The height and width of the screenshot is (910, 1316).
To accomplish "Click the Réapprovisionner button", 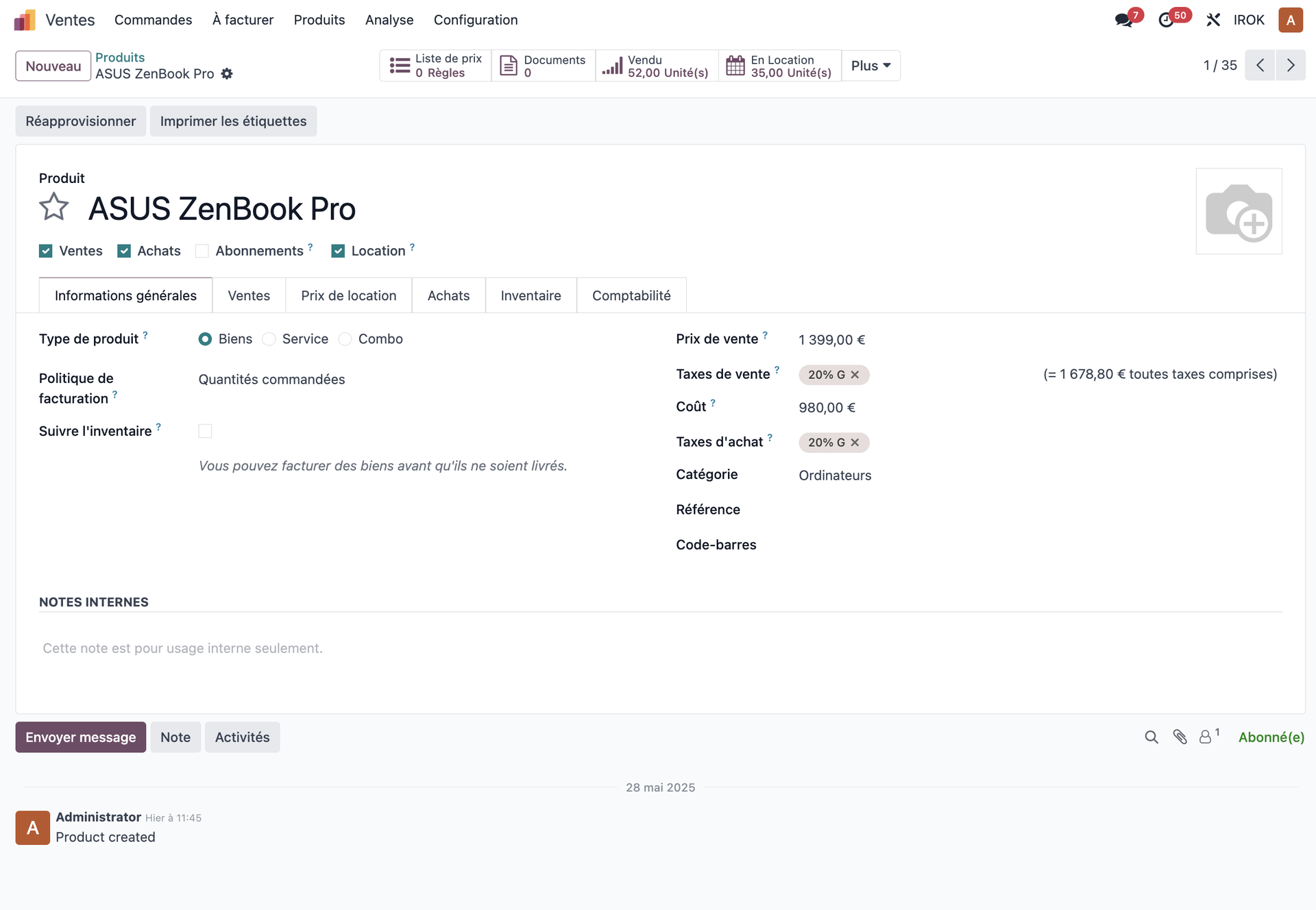I will pos(81,121).
